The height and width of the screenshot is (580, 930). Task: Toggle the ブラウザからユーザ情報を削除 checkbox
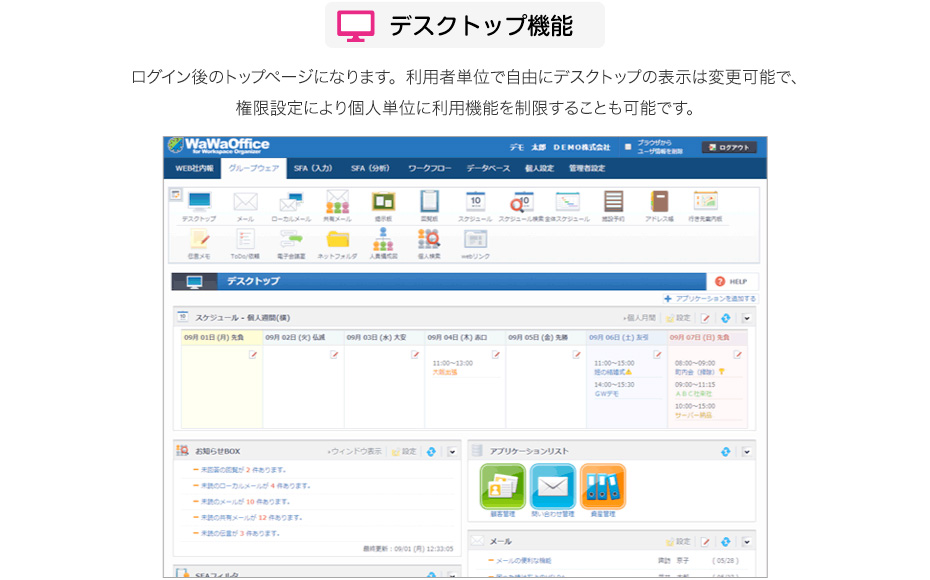628,147
